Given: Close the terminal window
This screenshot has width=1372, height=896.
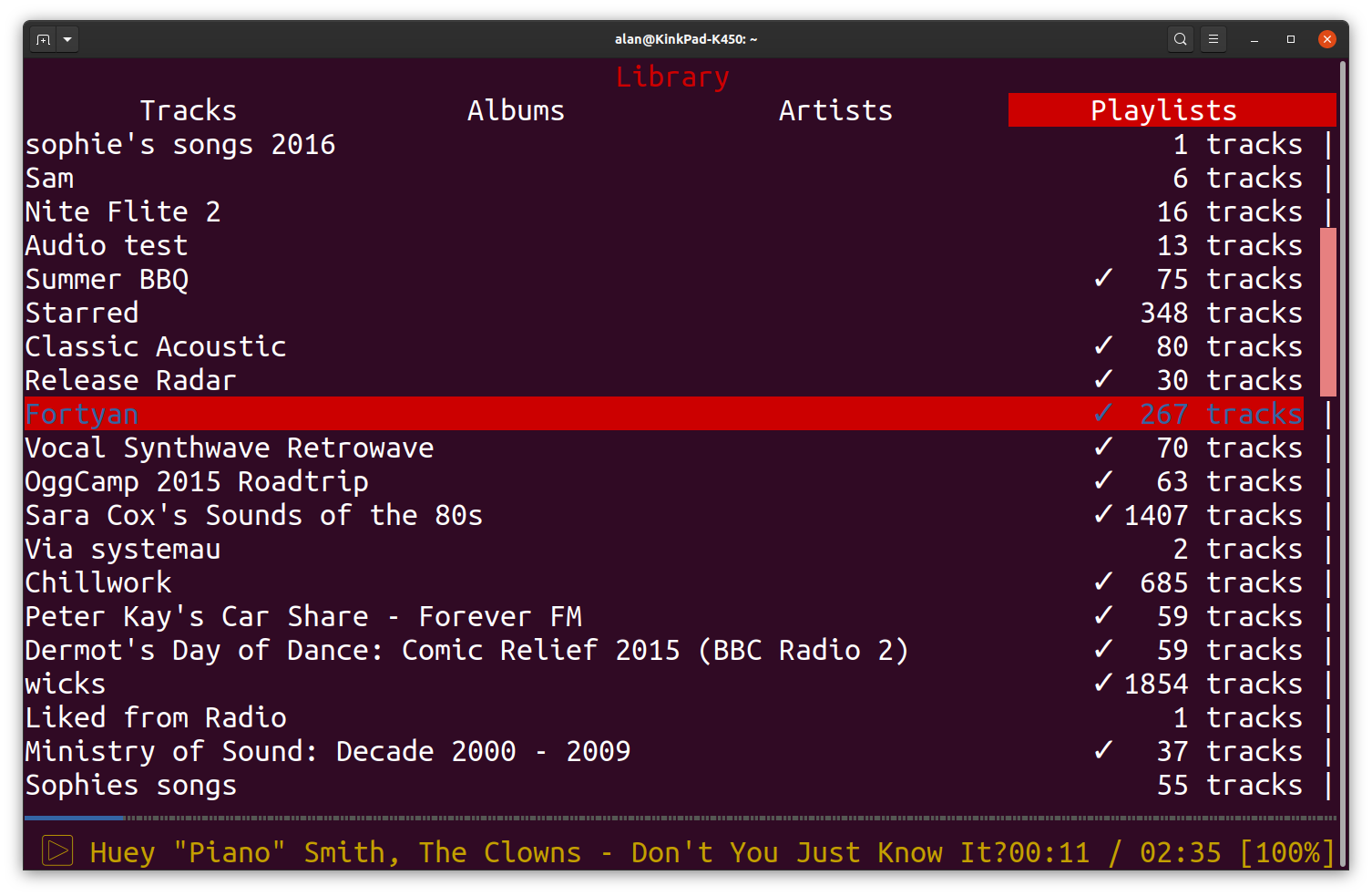Looking at the screenshot, I should [1326, 39].
